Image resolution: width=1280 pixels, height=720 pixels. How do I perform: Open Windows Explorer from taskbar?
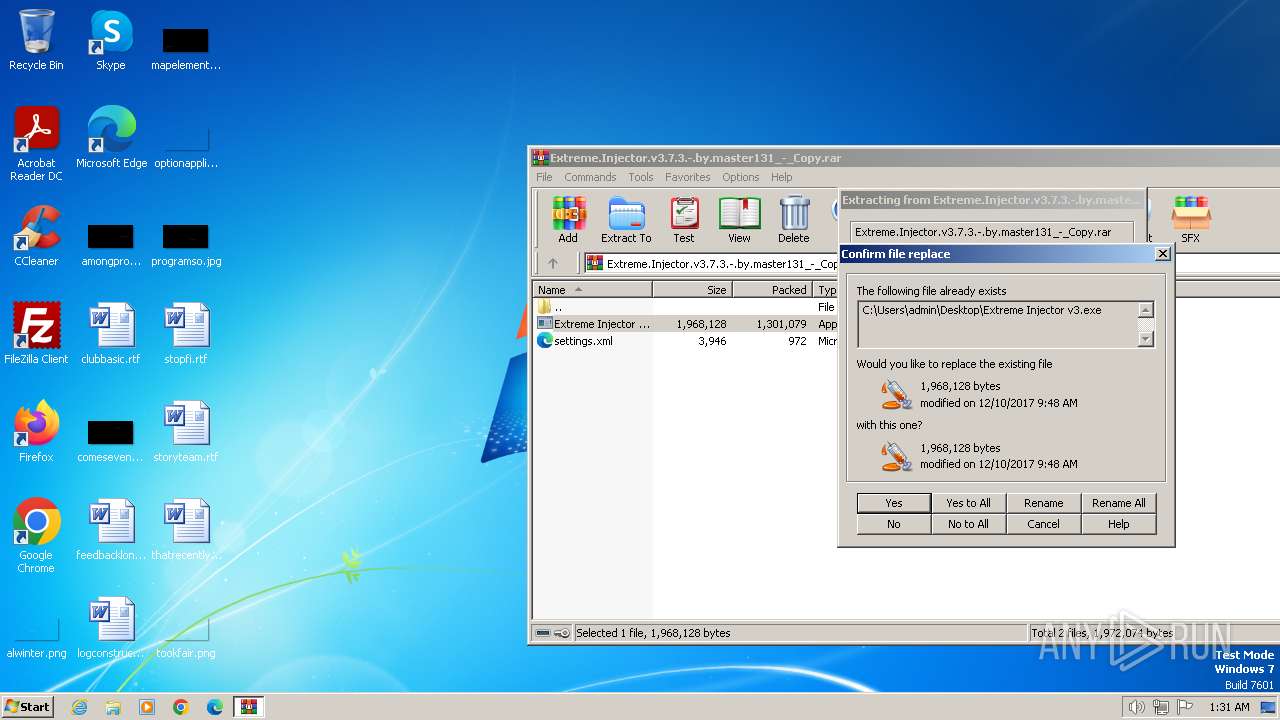coord(113,707)
